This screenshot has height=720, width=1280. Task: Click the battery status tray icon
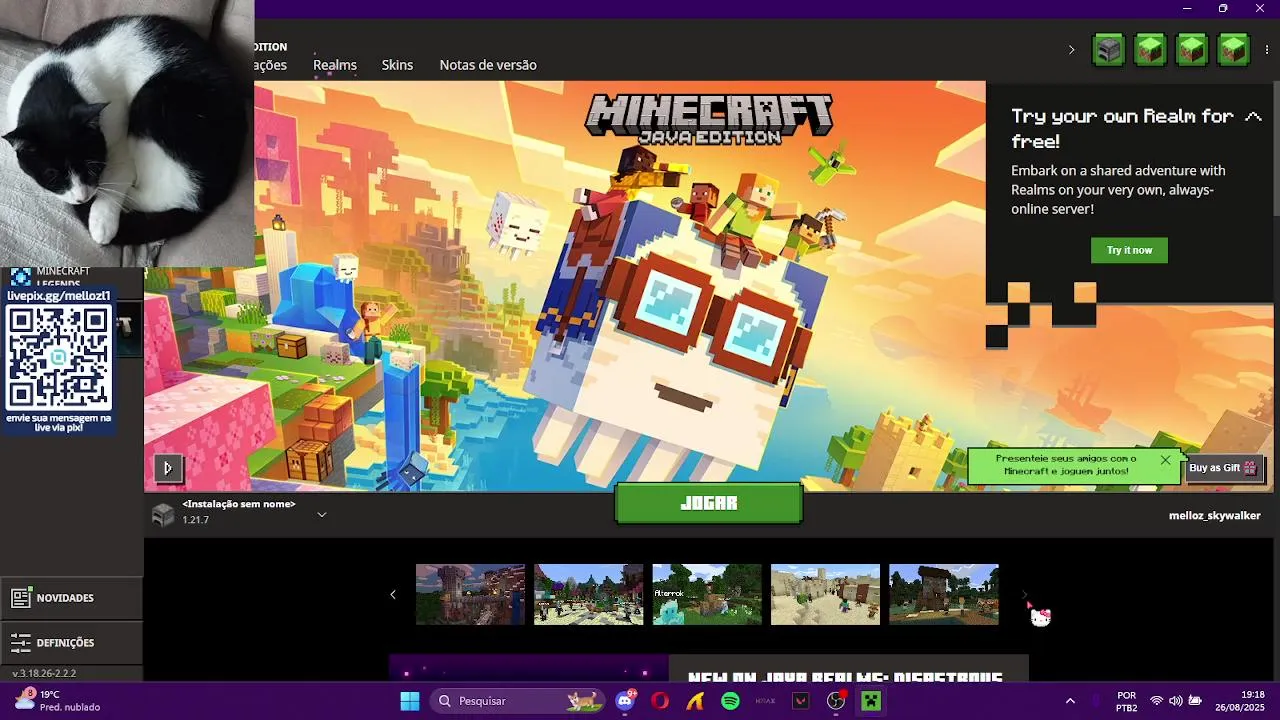tap(1195, 701)
